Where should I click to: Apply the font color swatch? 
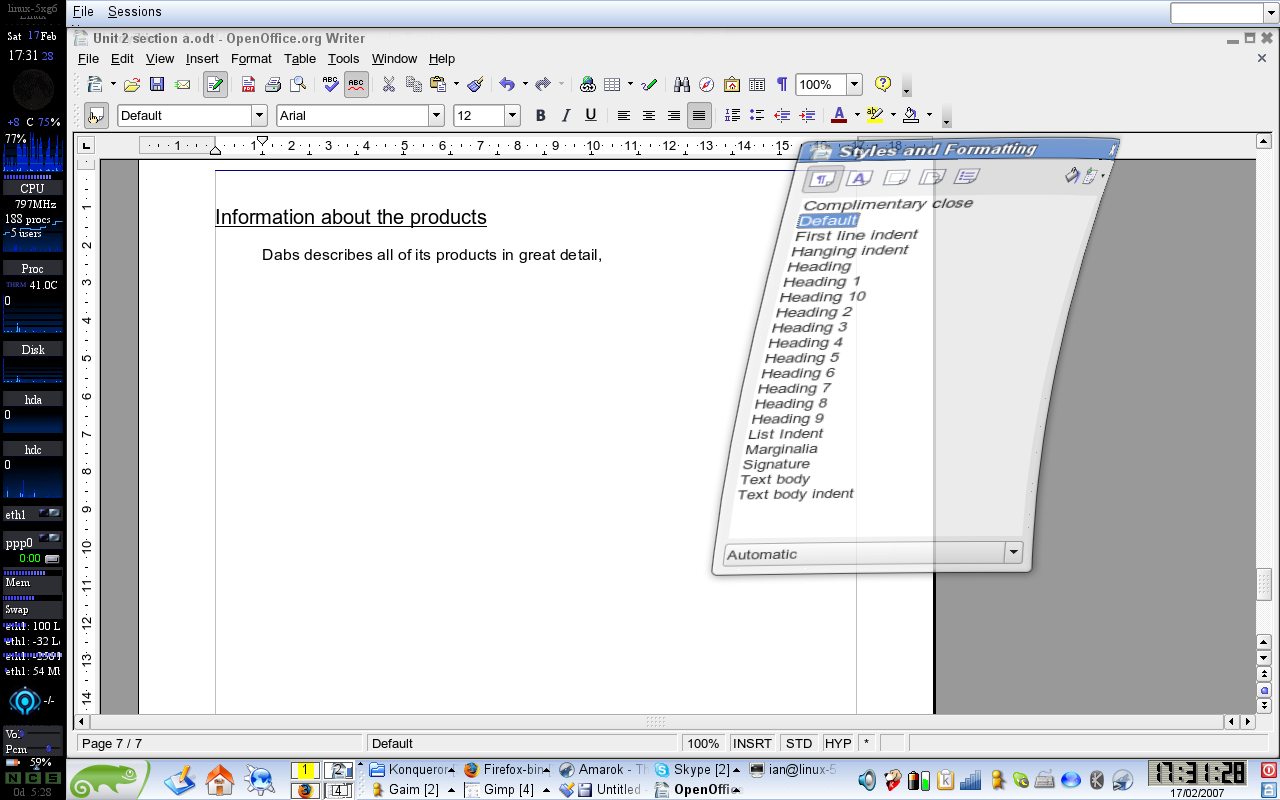[839, 116]
